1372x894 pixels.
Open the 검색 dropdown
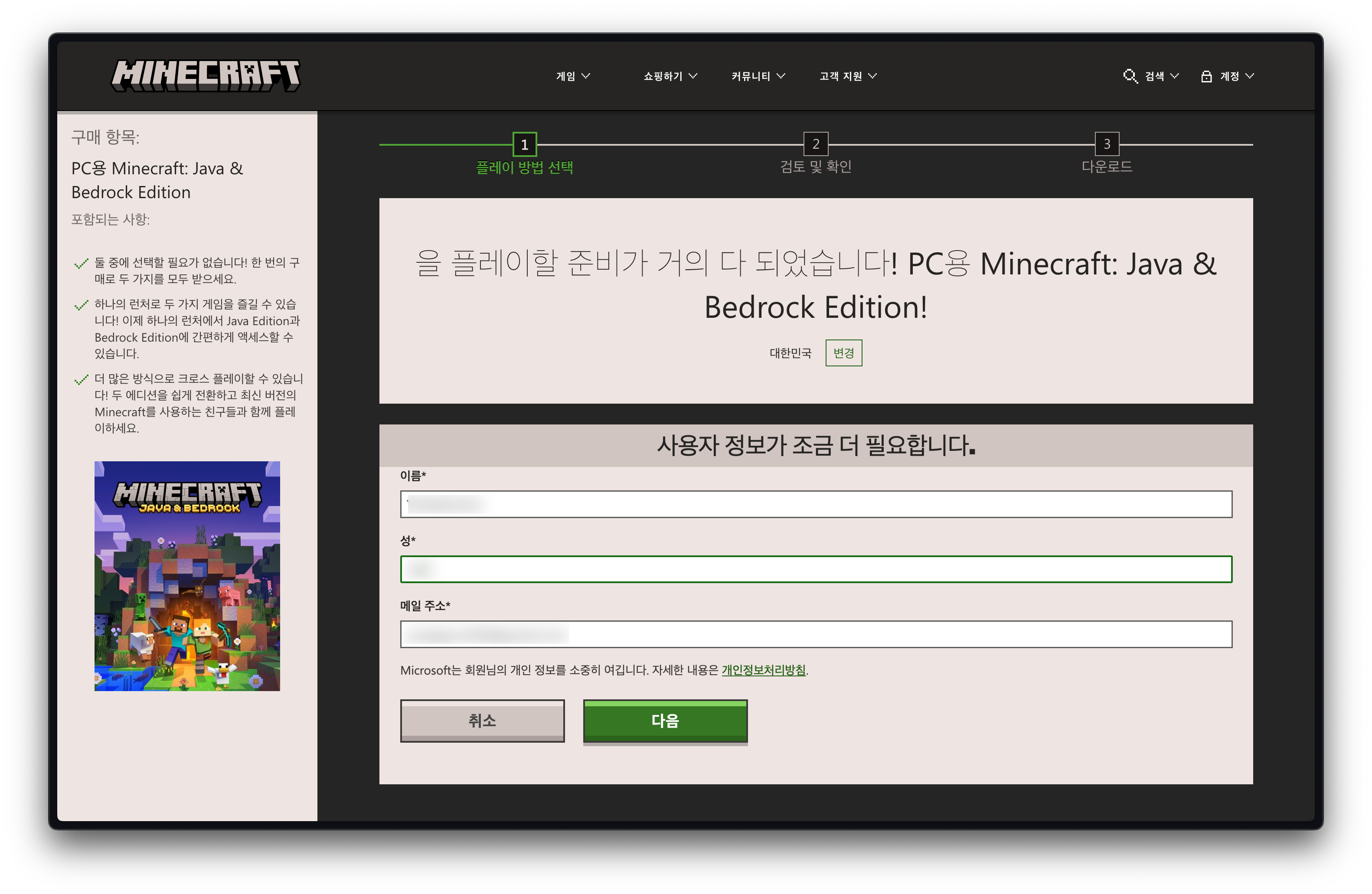click(1162, 76)
